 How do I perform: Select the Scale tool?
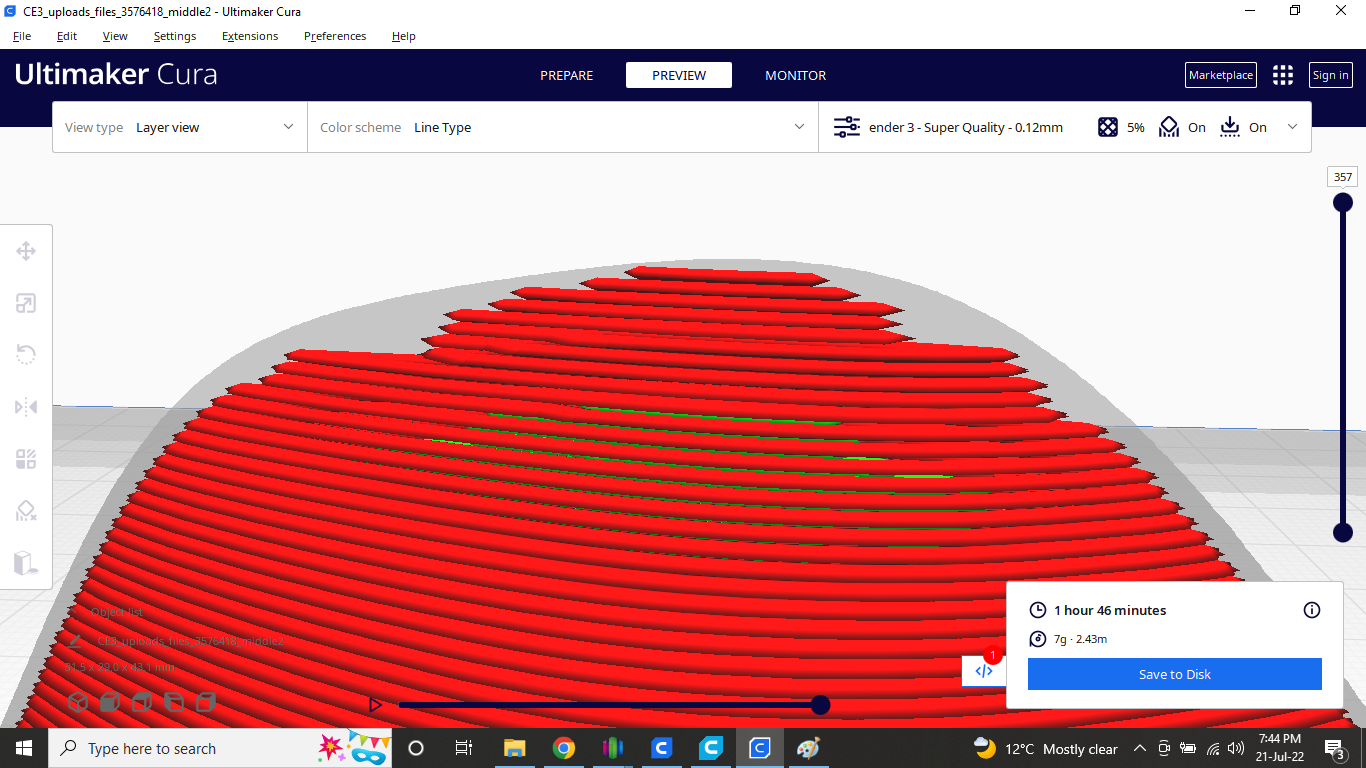(26, 303)
